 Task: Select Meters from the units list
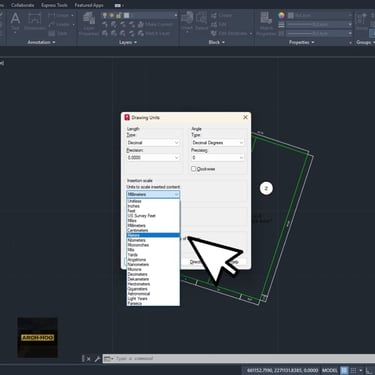[153, 235]
